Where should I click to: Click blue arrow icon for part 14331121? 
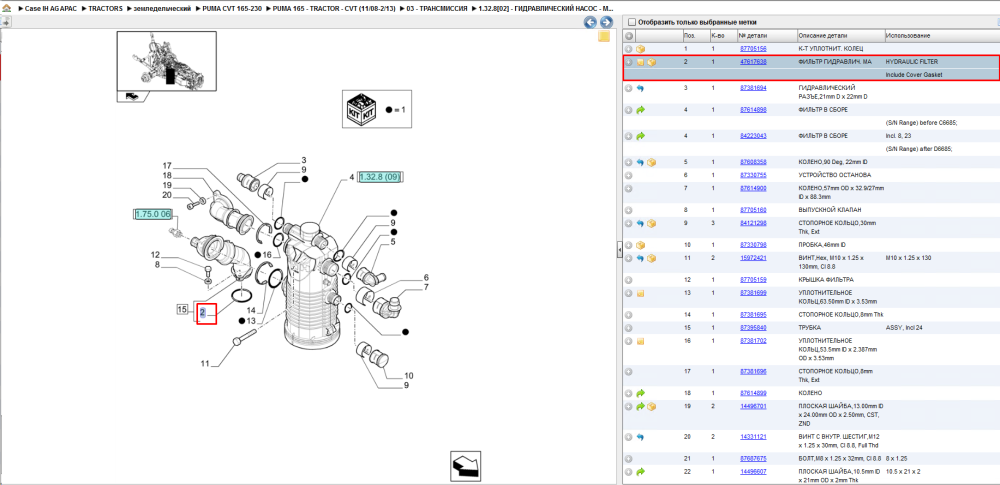640,437
